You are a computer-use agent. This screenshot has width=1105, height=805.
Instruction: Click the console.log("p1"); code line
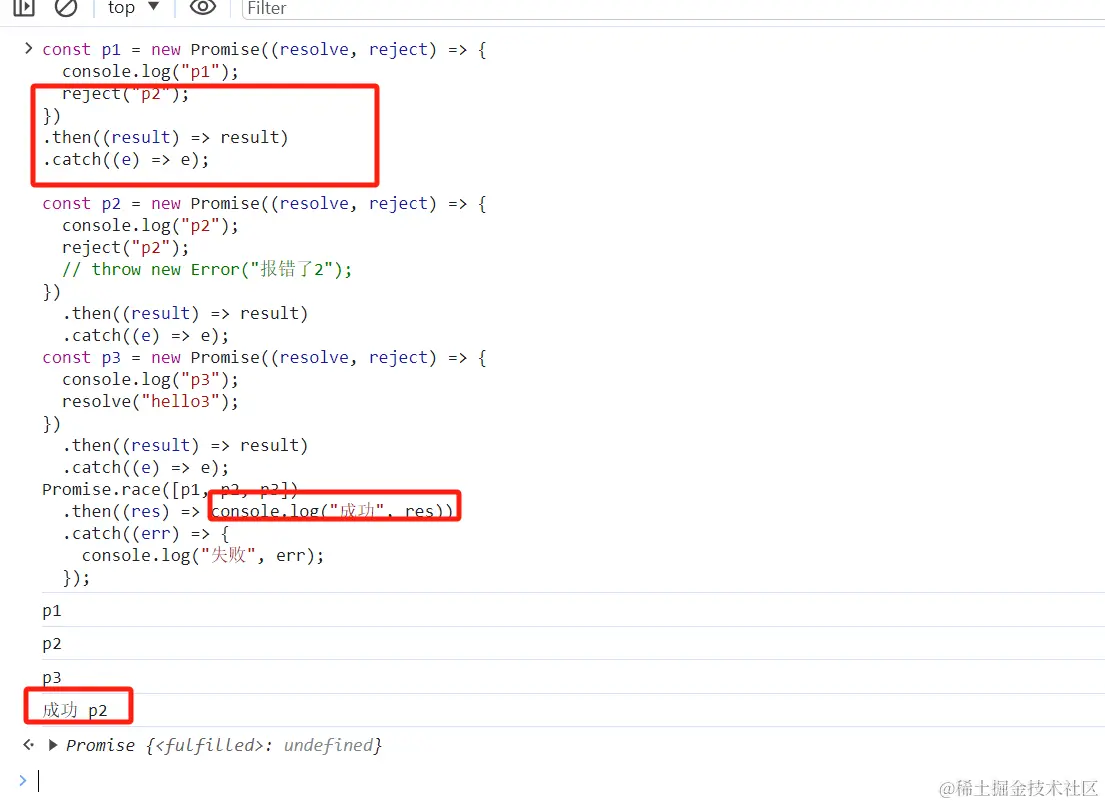[150, 71]
